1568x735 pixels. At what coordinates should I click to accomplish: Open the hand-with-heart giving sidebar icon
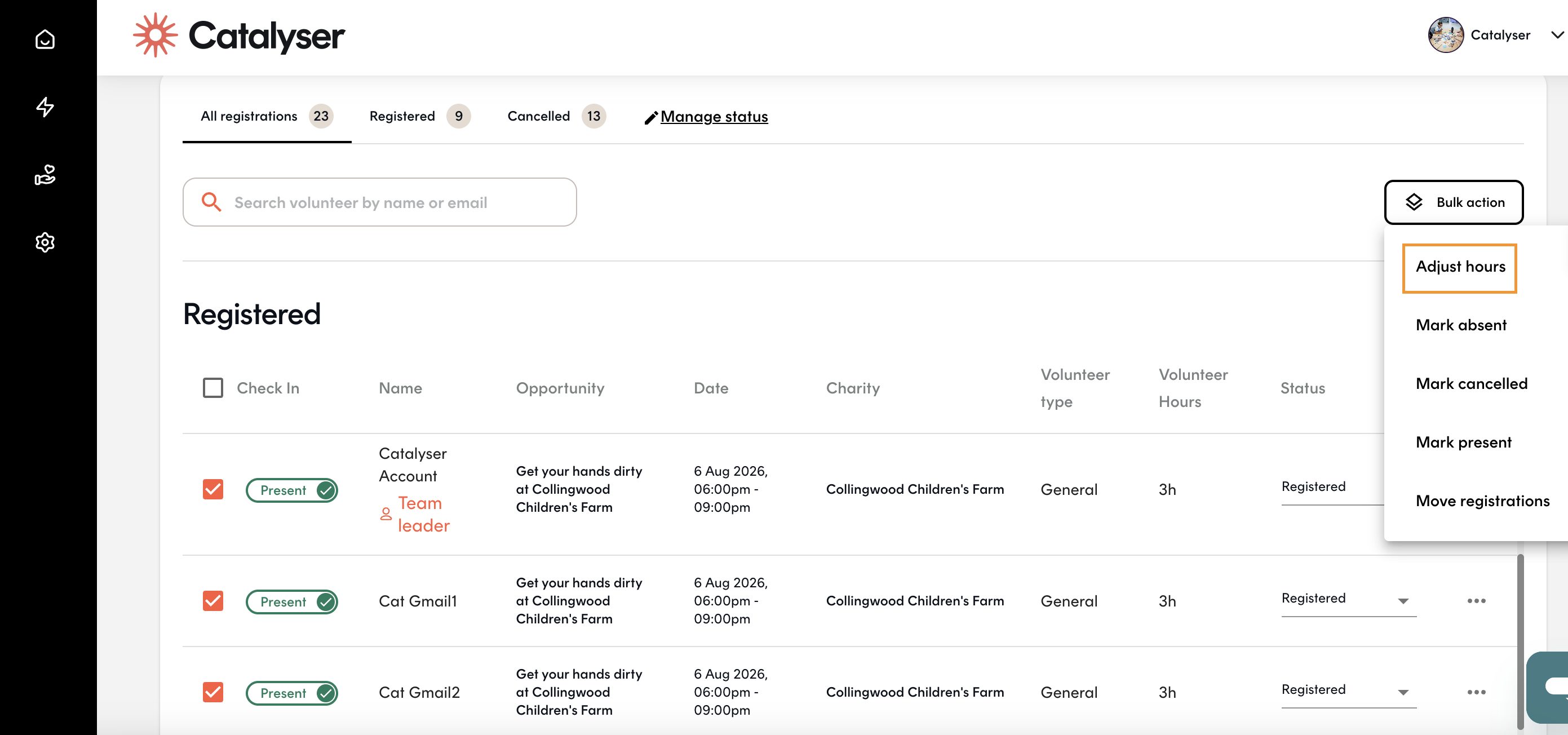(45, 175)
